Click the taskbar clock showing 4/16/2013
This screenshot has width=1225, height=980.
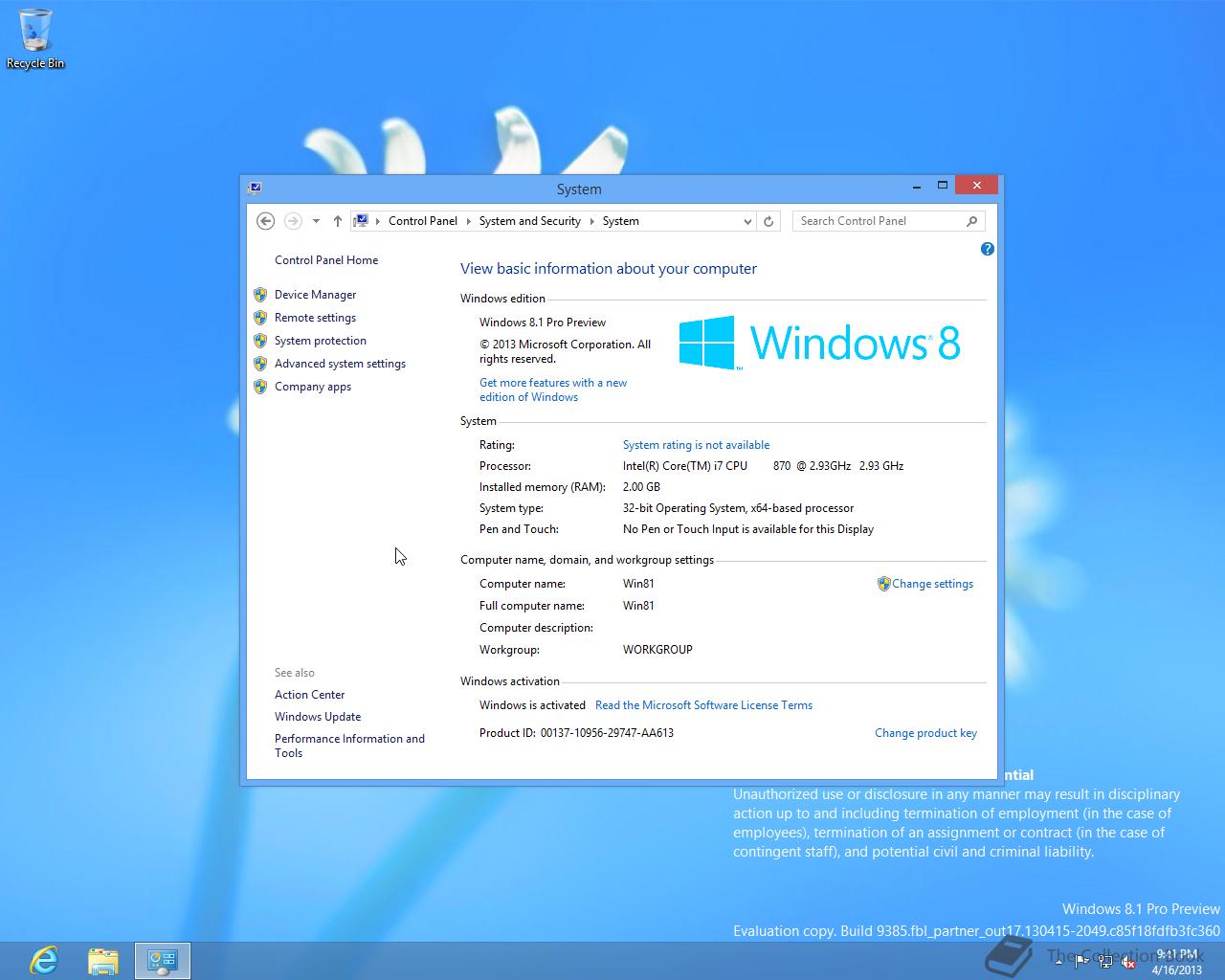pyautogui.click(x=1177, y=962)
